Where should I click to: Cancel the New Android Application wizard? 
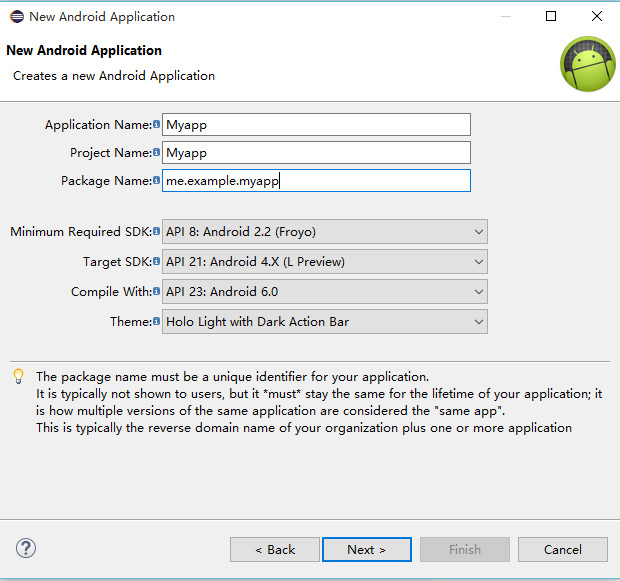(563, 549)
